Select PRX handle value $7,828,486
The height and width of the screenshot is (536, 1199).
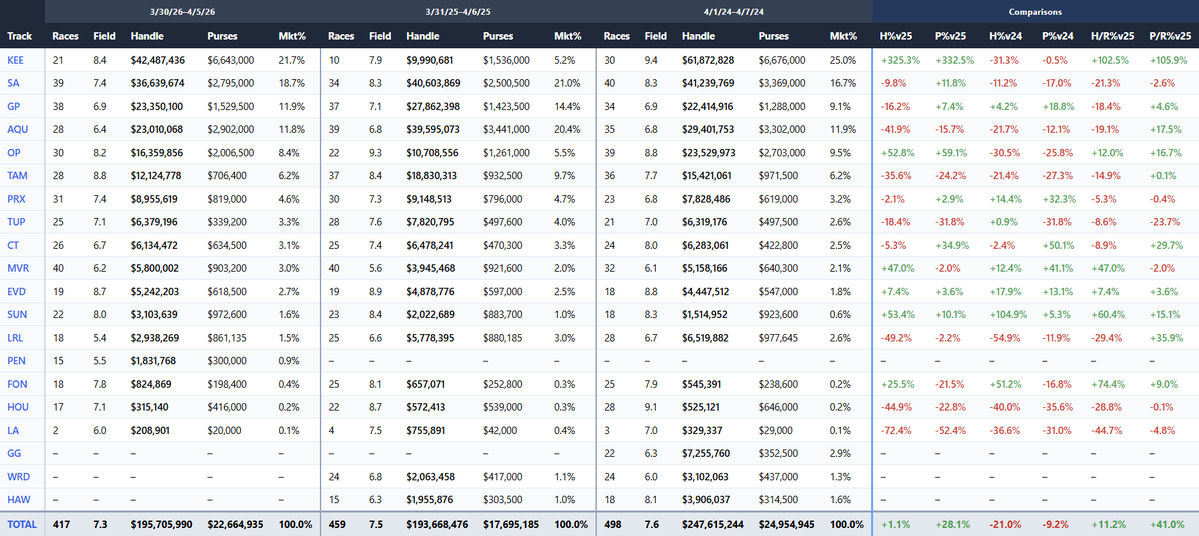(707, 199)
